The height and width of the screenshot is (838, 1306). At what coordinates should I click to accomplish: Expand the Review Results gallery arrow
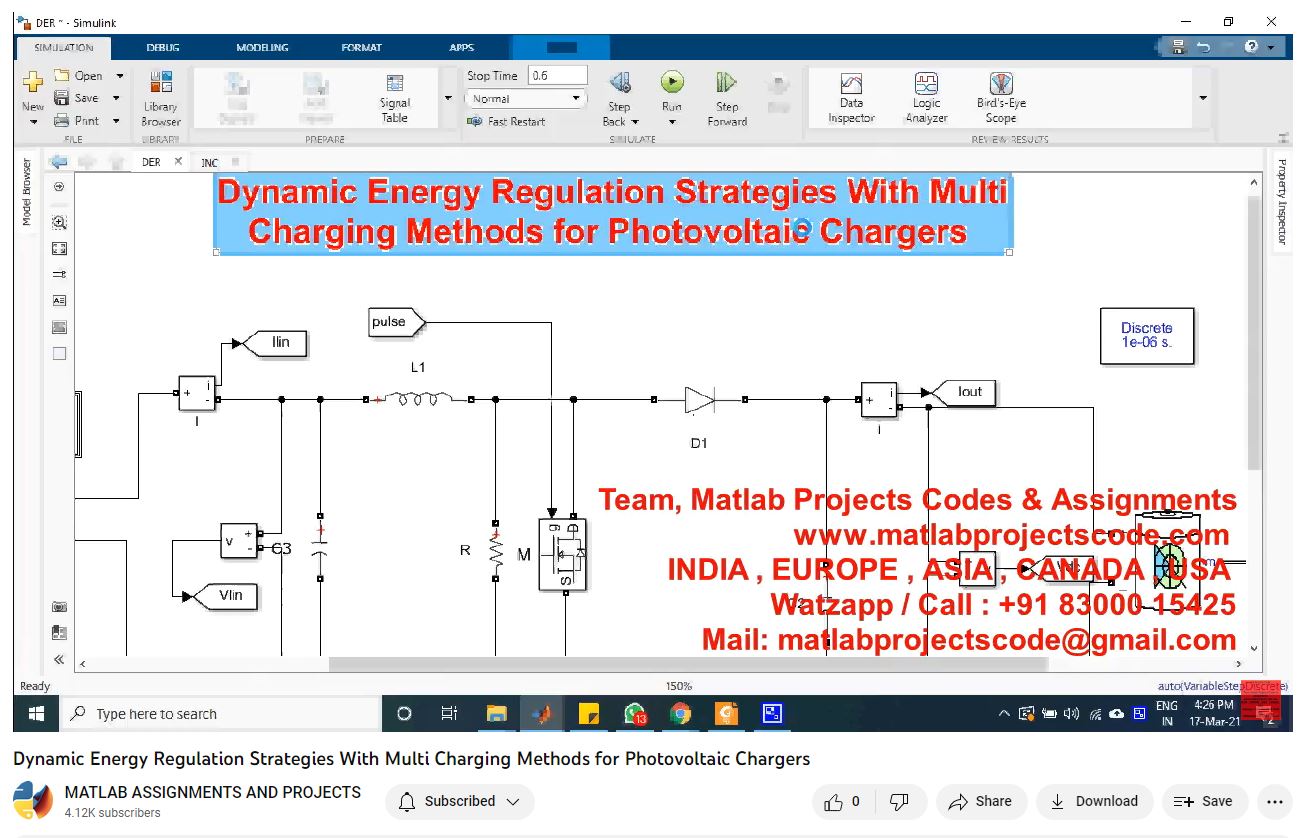coord(1202,98)
